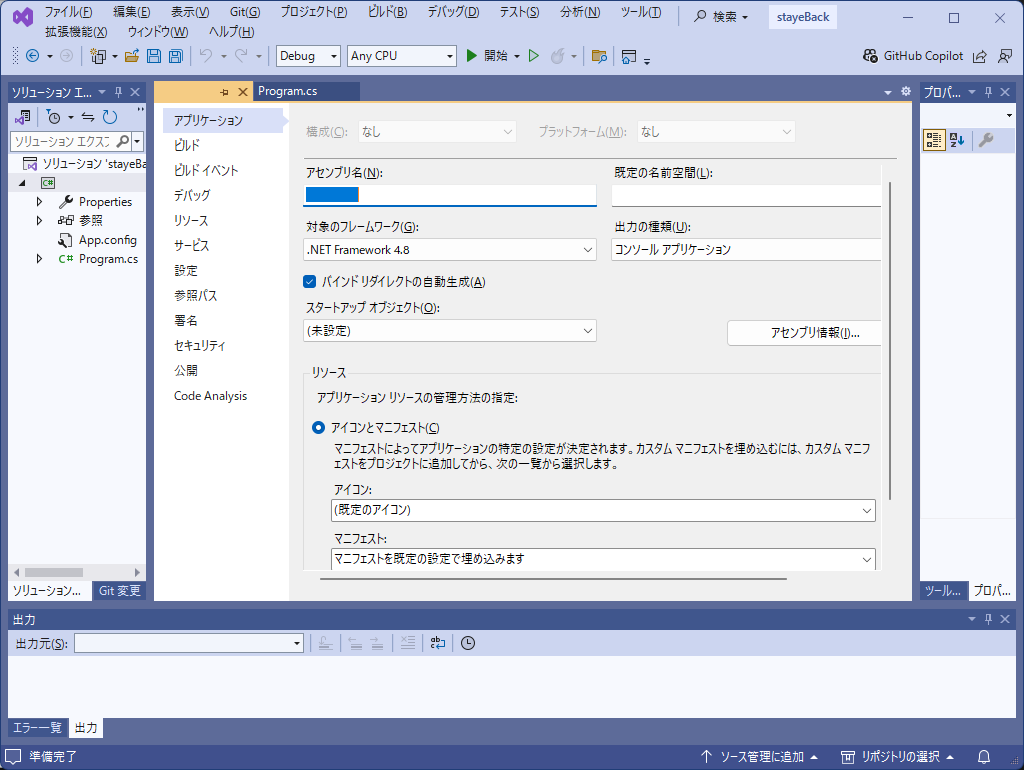Toggle timestamps in the Output window
This screenshot has width=1024, height=770.
click(467, 643)
